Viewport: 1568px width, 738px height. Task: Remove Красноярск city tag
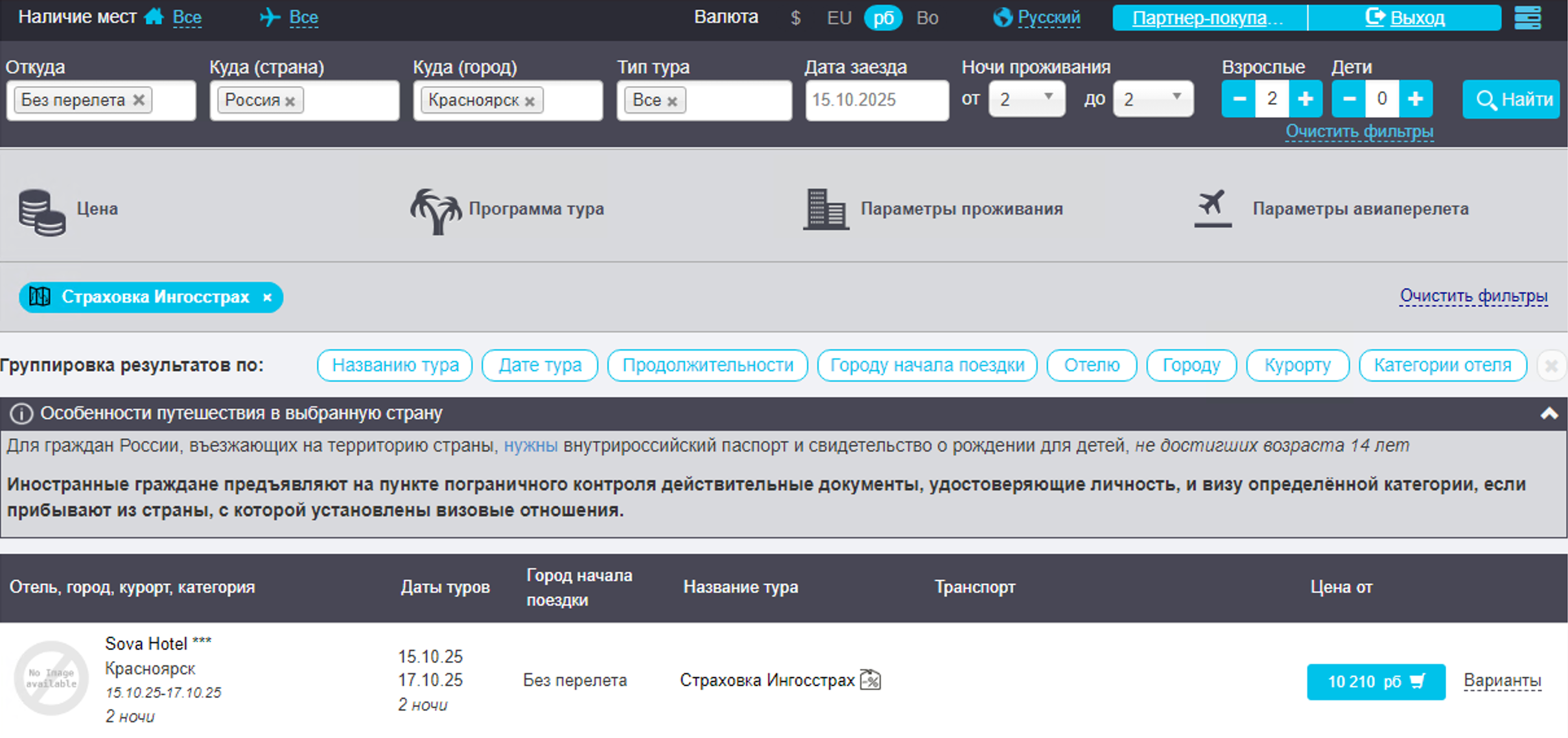click(x=530, y=102)
